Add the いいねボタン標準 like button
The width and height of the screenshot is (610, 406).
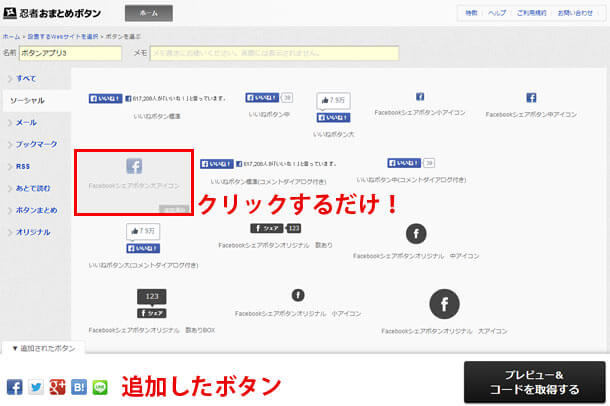[x=157, y=106]
